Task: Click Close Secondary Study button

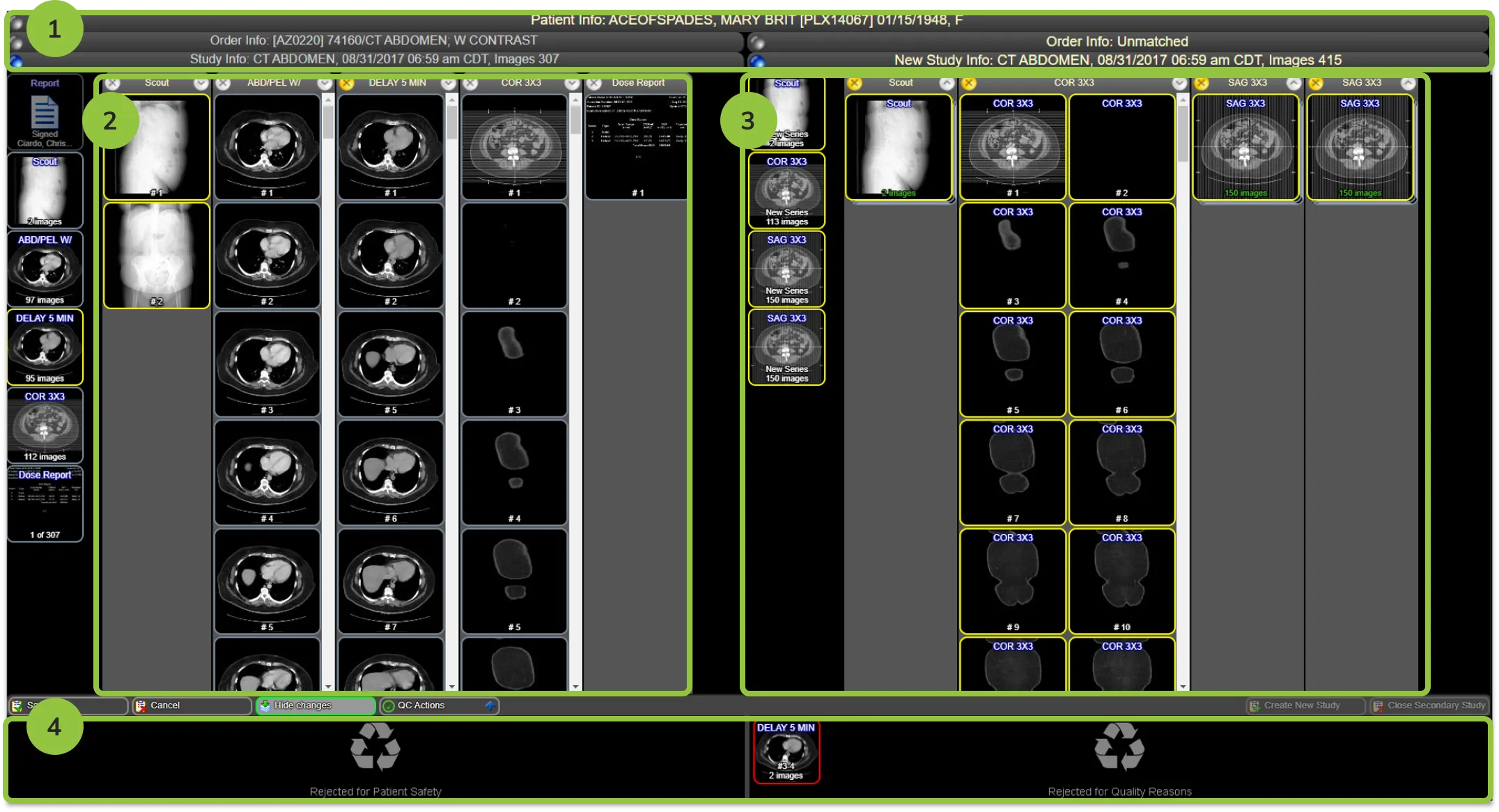Action: pyautogui.click(x=1429, y=705)
